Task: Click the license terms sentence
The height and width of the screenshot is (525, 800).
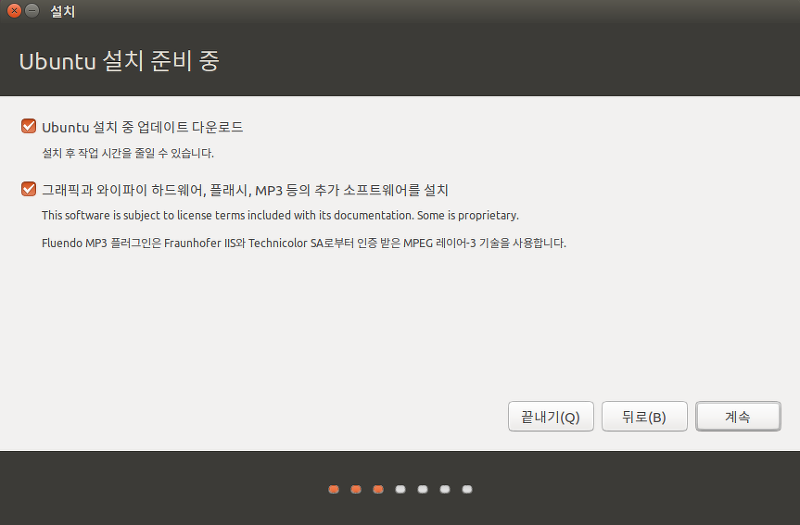Action: click(280, 215)
